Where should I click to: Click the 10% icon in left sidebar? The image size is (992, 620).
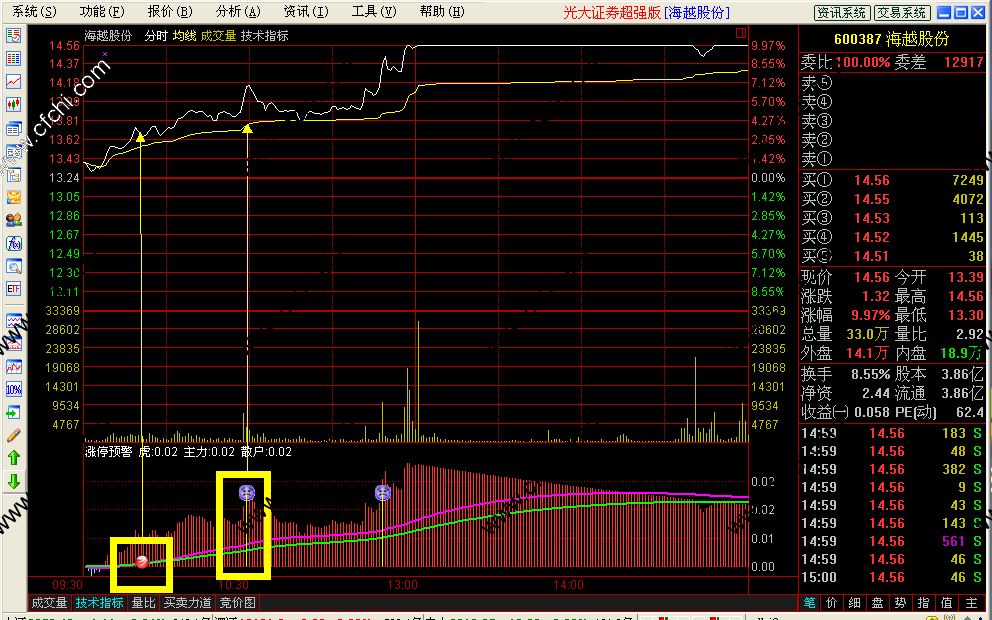tap(14, 389)
